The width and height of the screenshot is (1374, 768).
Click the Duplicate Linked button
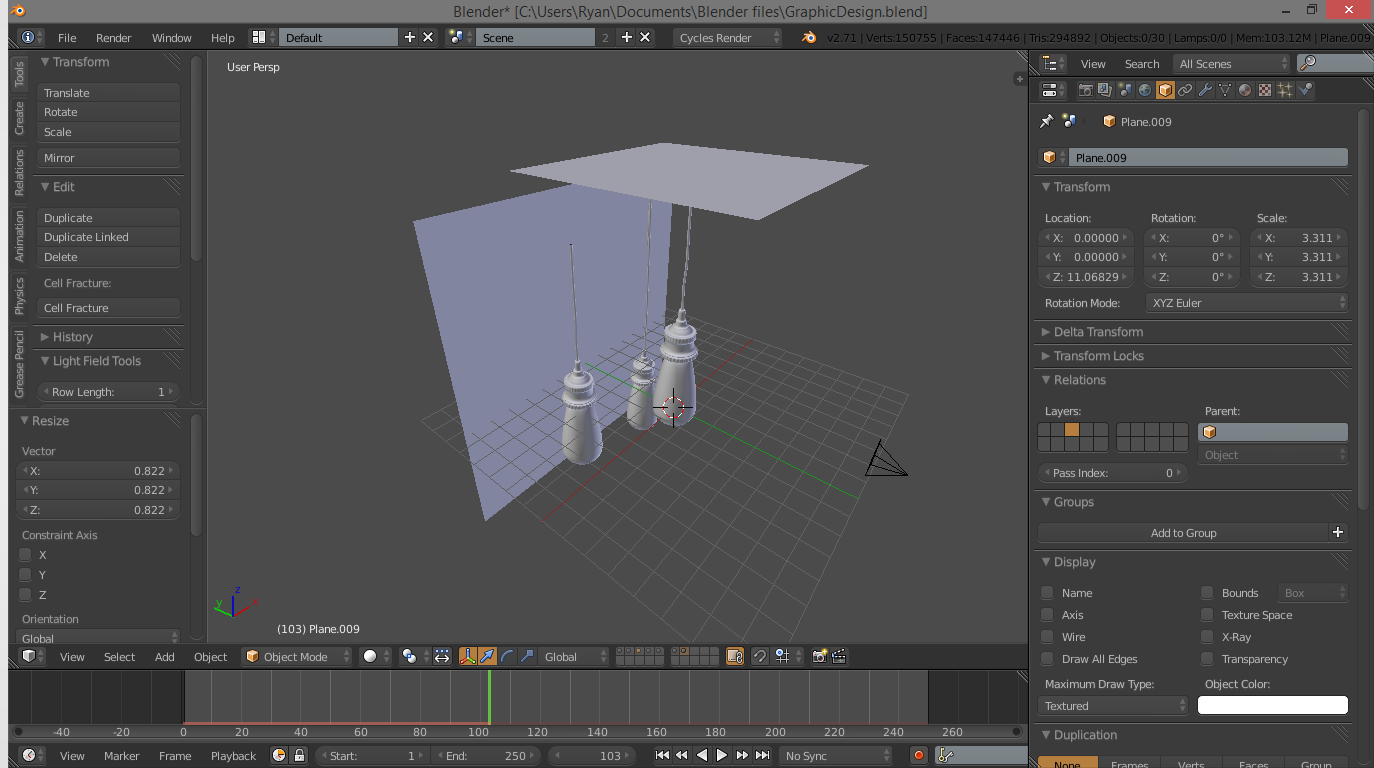click(108, 237)
